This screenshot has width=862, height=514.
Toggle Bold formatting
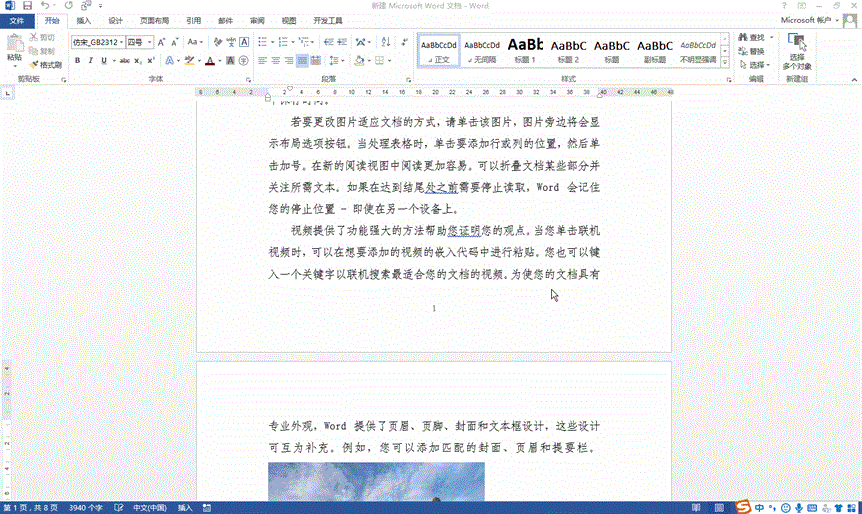(77, 61)
